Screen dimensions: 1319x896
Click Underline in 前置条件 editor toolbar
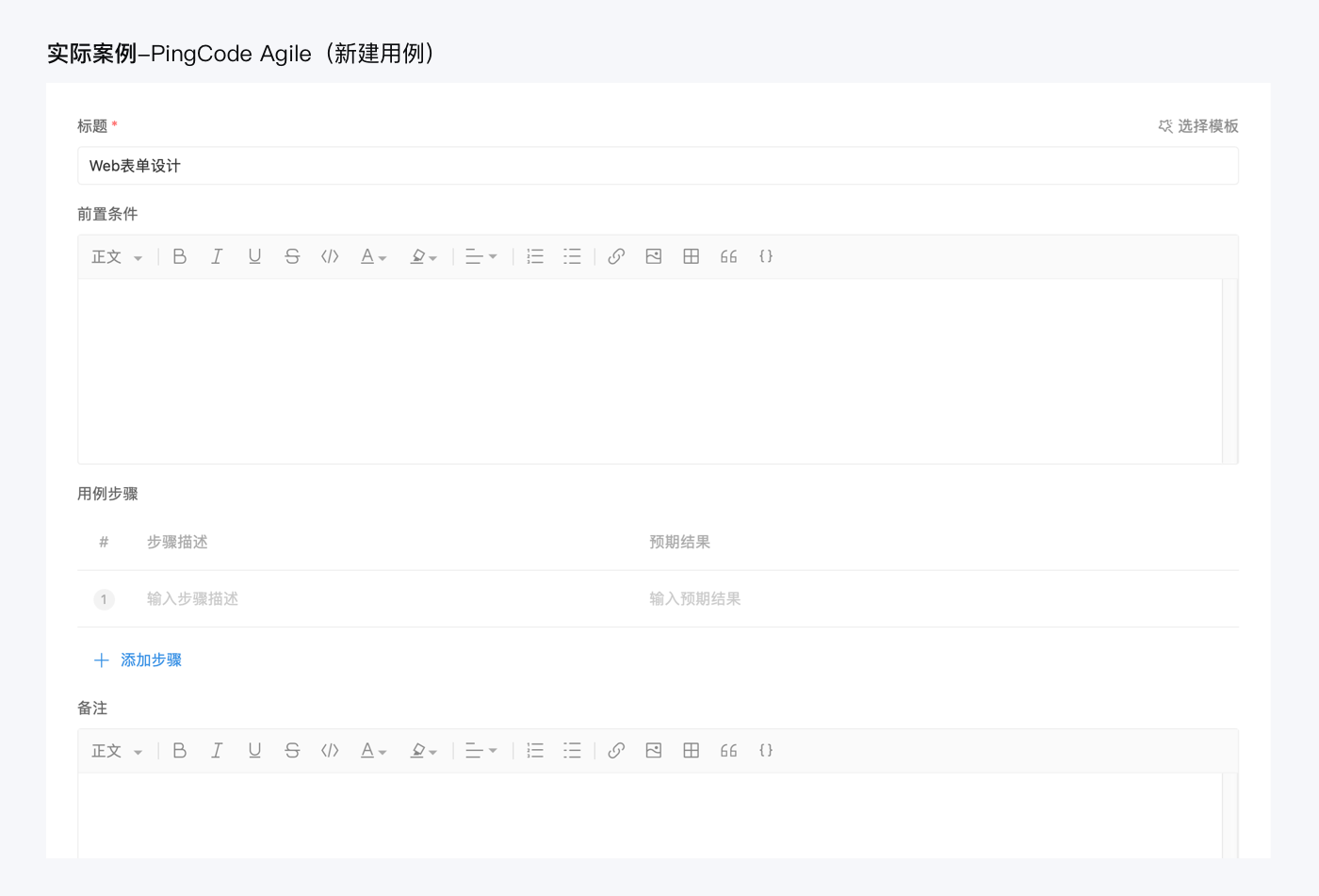point(254,256)
